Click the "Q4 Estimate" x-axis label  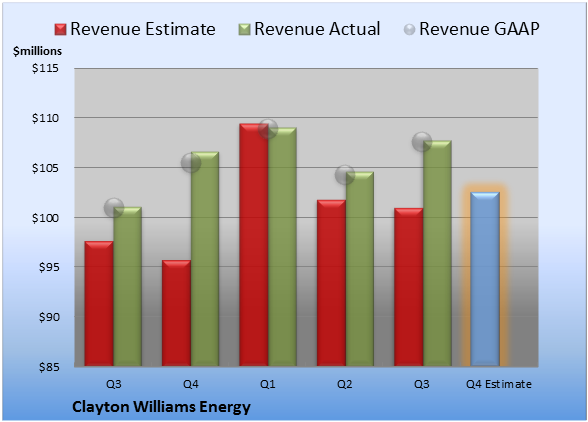[x=499, y=384]
